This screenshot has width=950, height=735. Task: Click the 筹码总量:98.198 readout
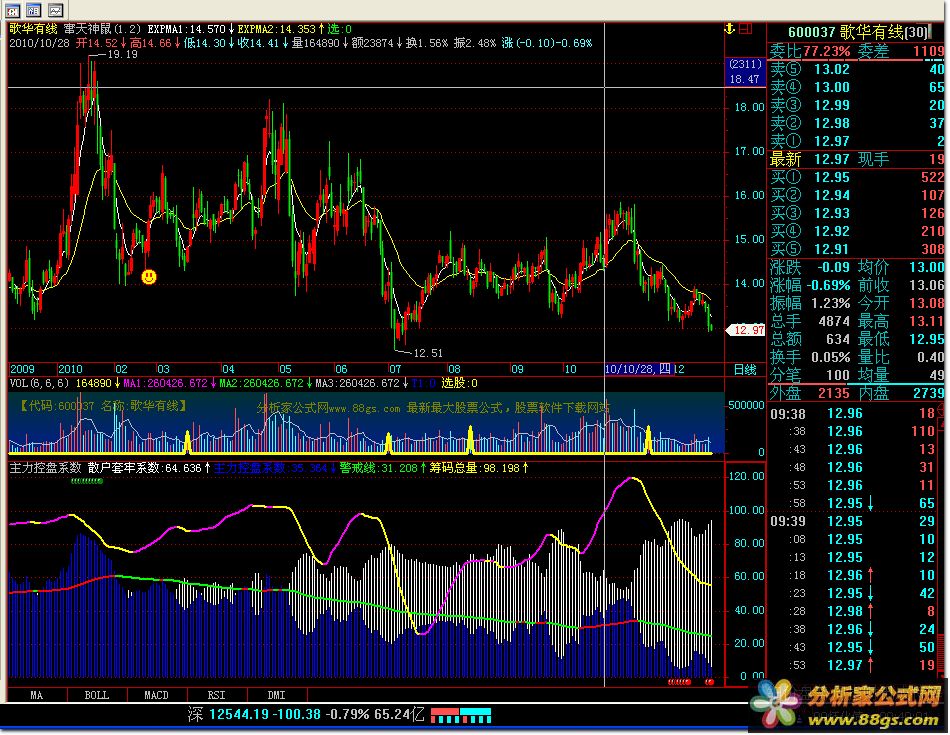point(474,468)
